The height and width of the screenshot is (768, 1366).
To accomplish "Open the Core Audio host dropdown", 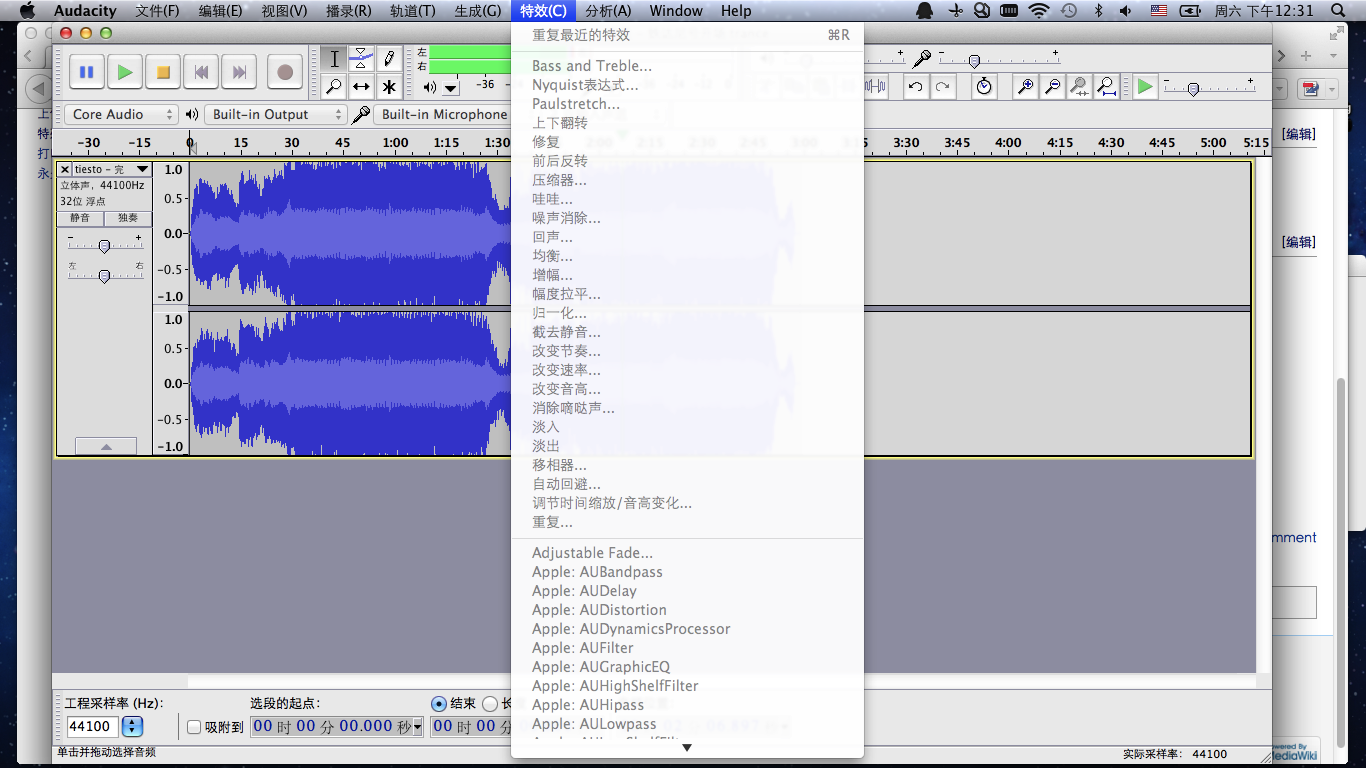I will 122,115.
